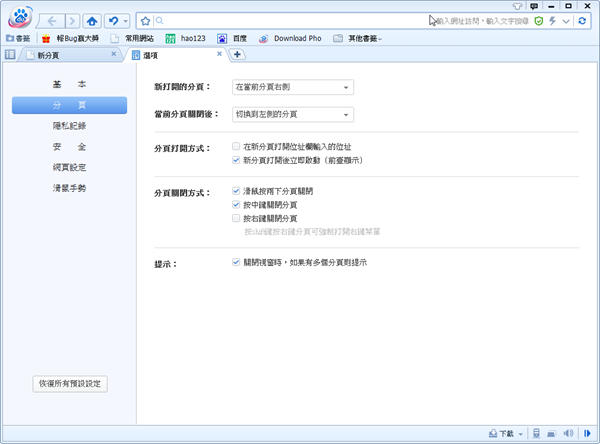Open the 下載 dropdown in status bar

coord(505,434)
